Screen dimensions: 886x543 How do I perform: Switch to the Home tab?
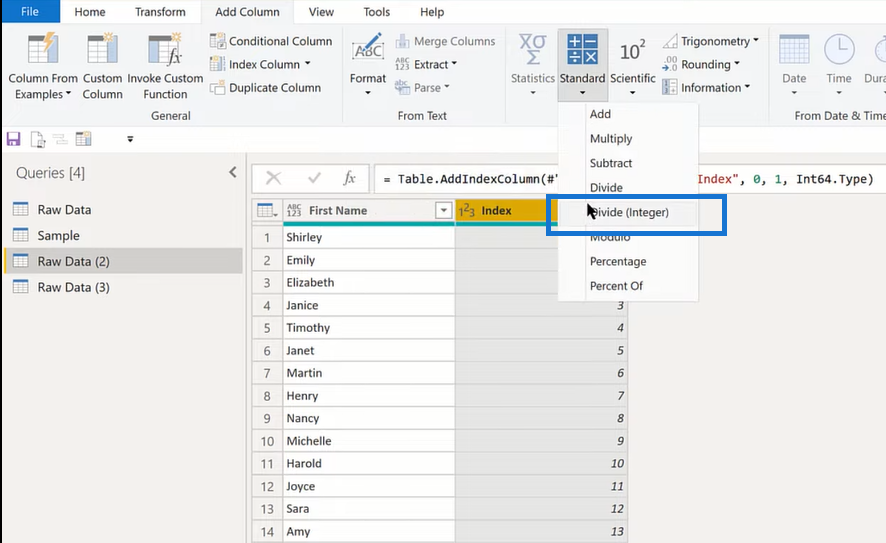pos(90,12)
